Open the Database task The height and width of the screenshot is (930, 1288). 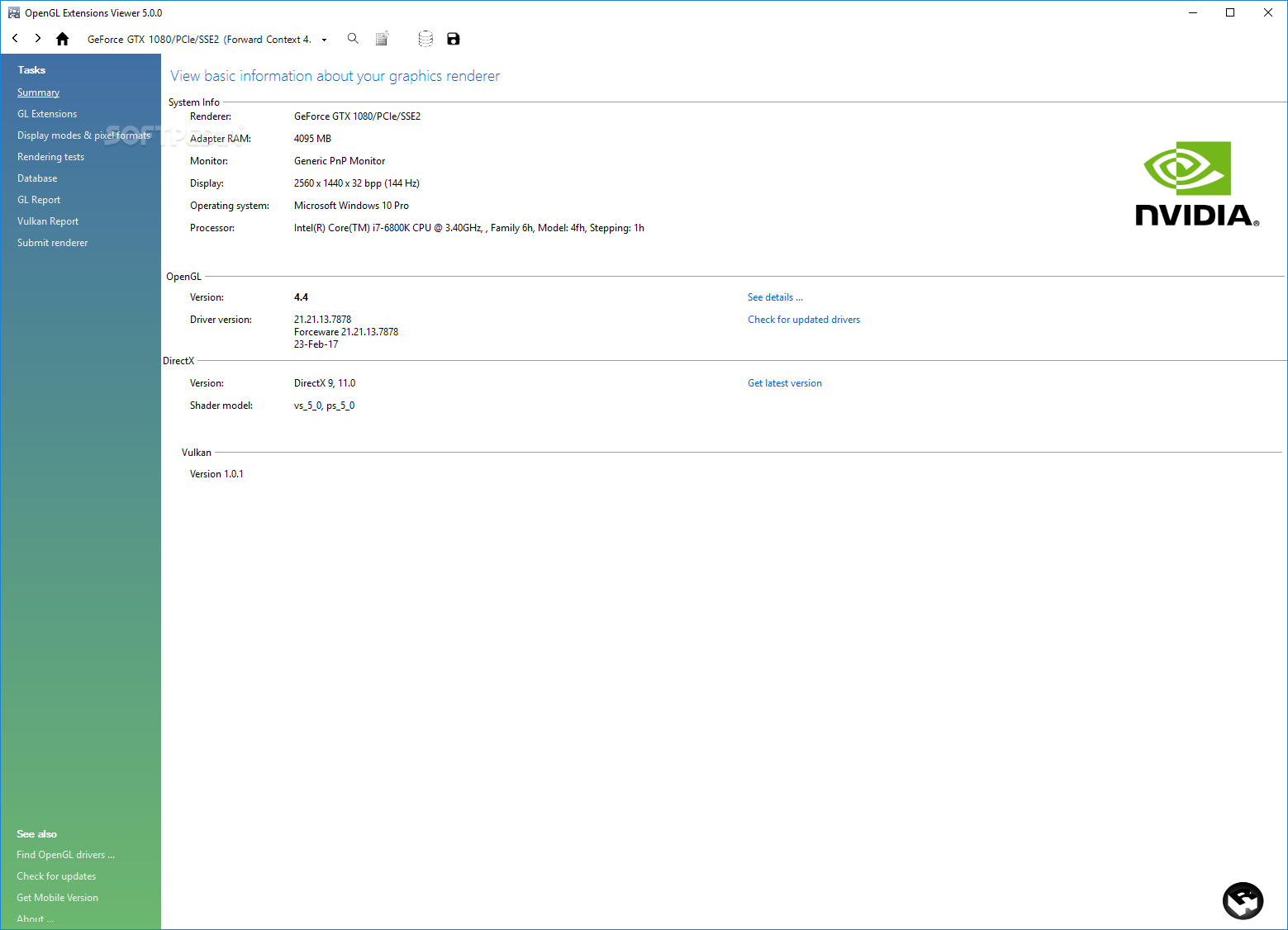(x=37, y=178)
